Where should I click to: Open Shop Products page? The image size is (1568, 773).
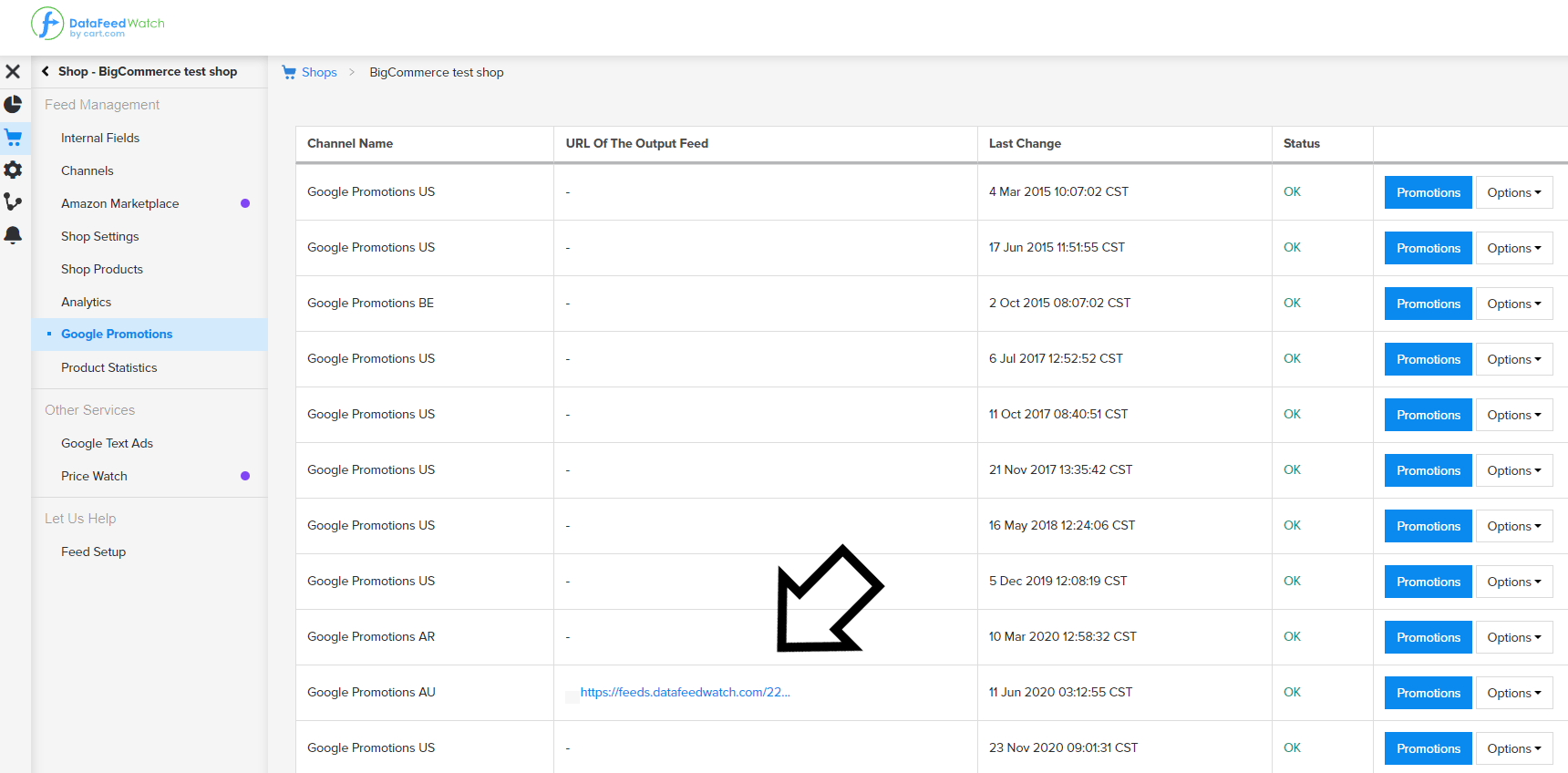click(x=102, y=269)
